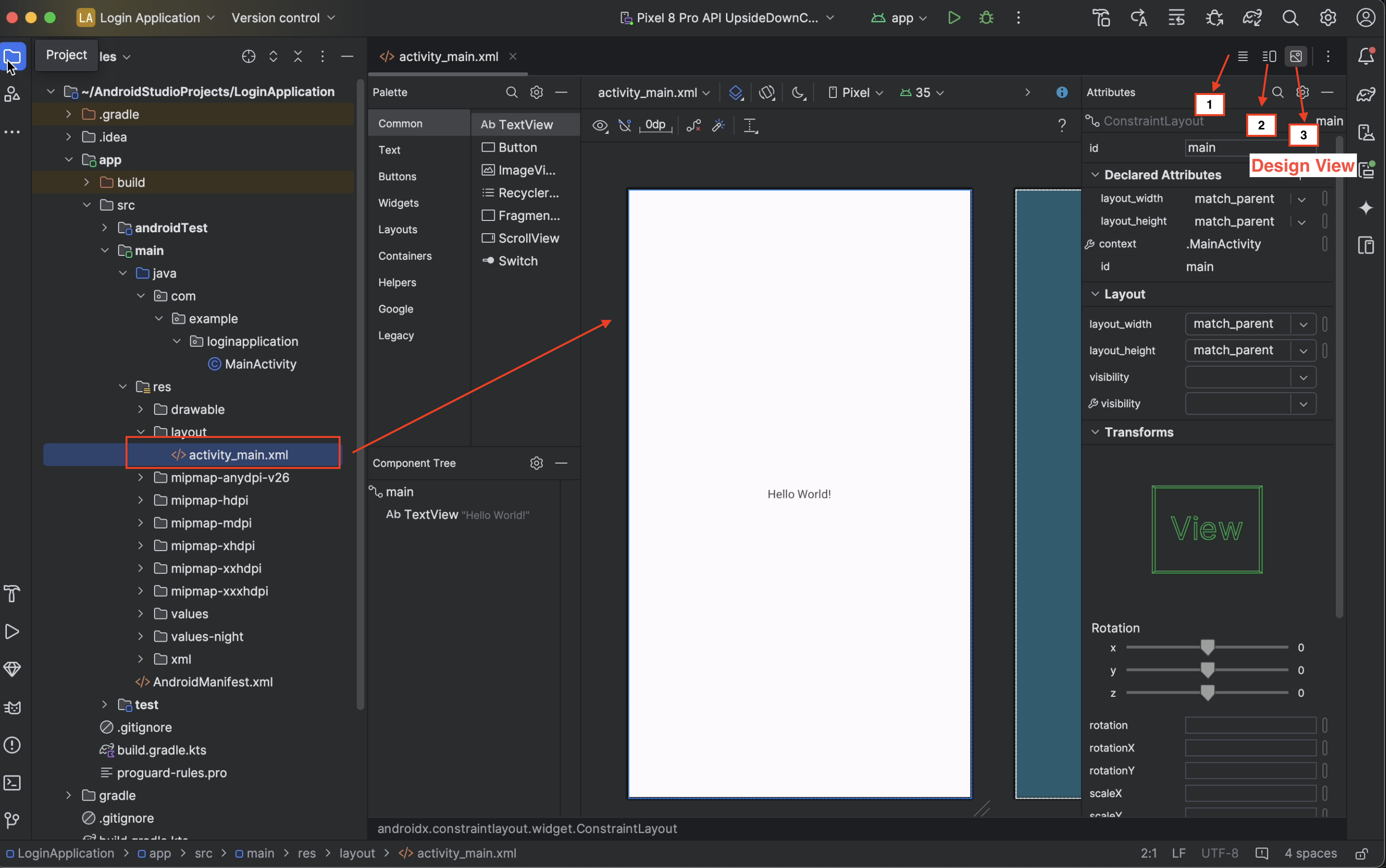Expand the .gradle folder
The width and height of the screenshot is (1386, 868).
click(x=68, y=114)
